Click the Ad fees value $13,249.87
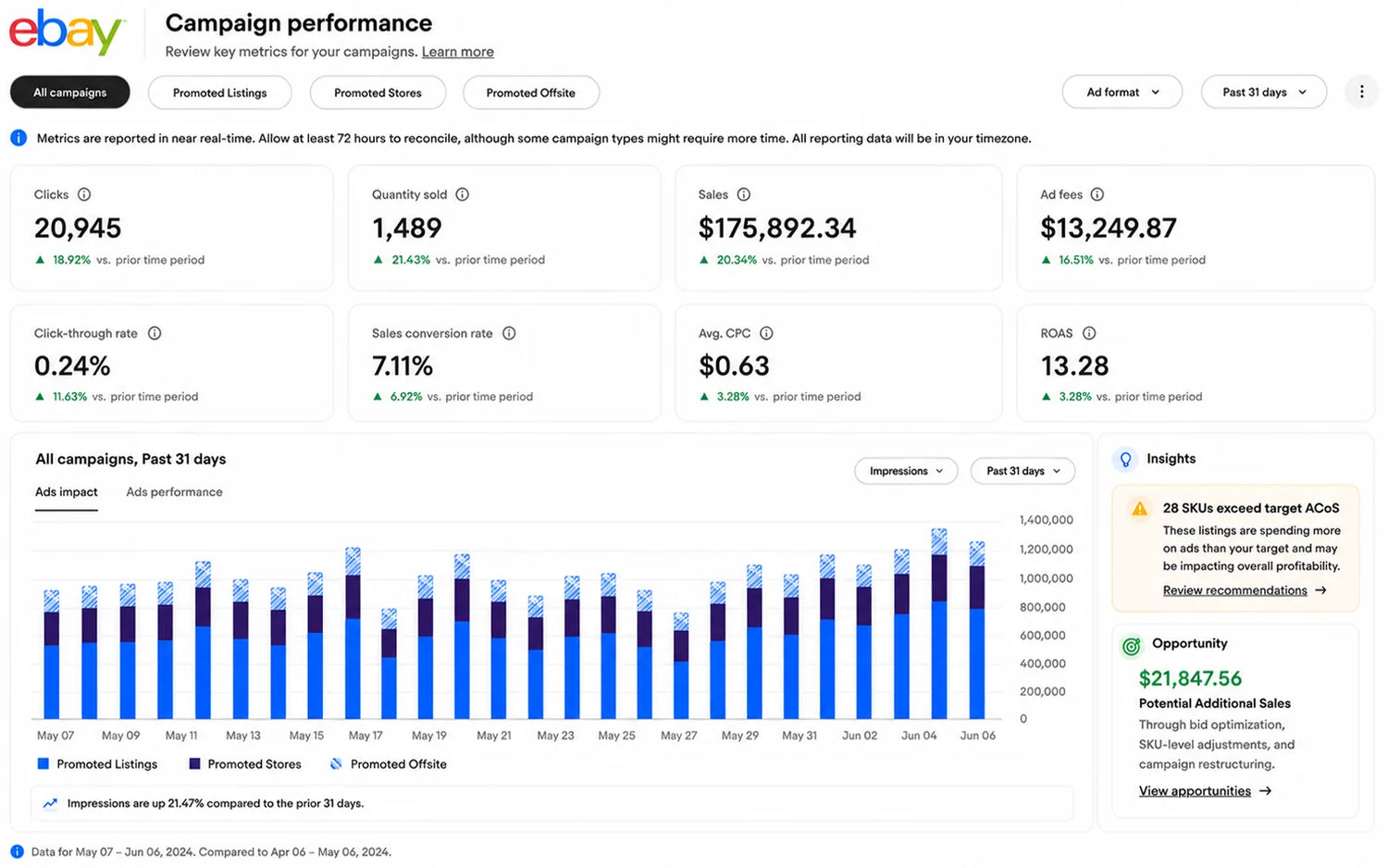 [1109, 228]
